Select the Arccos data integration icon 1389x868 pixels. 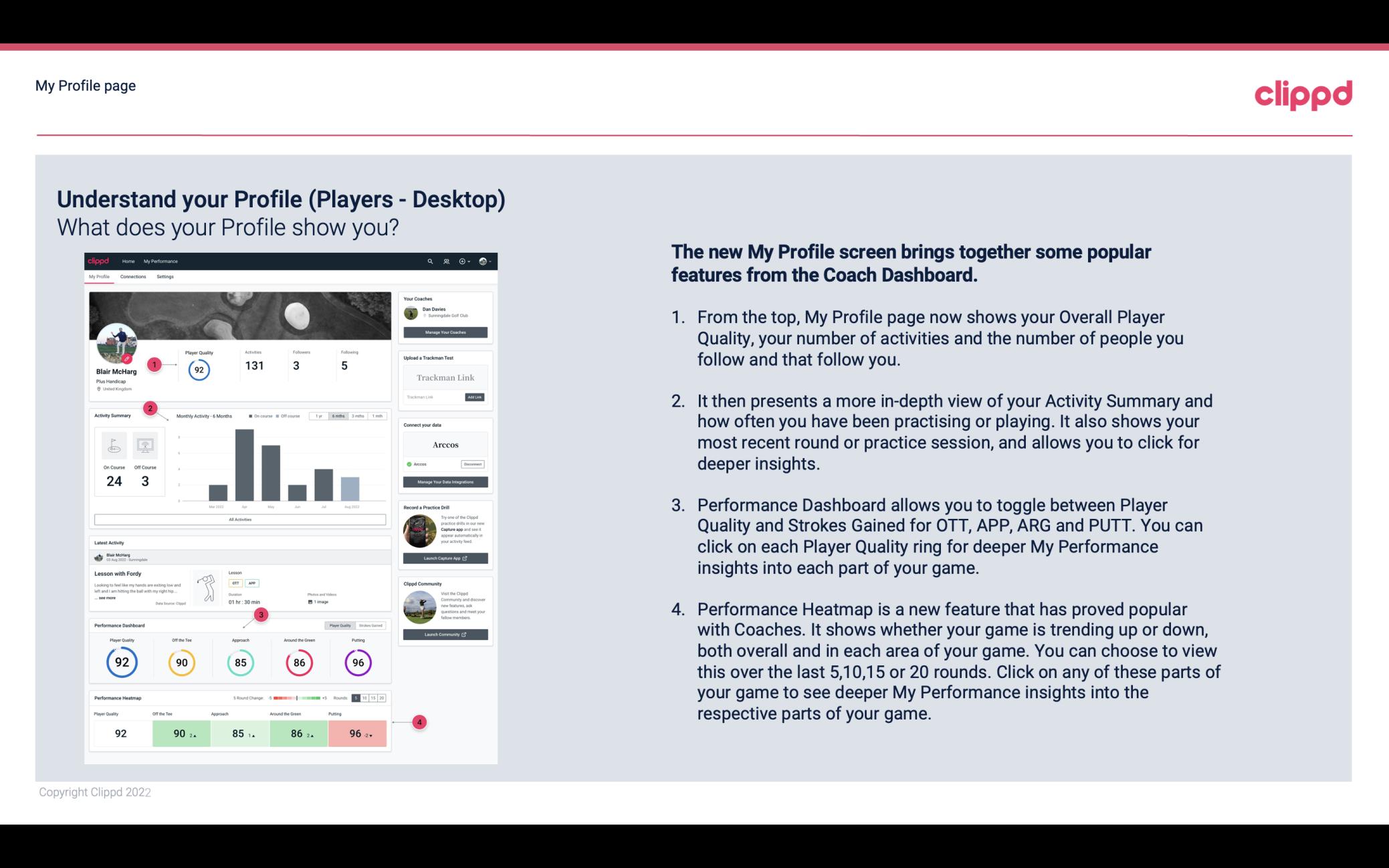tap(409, 464)
